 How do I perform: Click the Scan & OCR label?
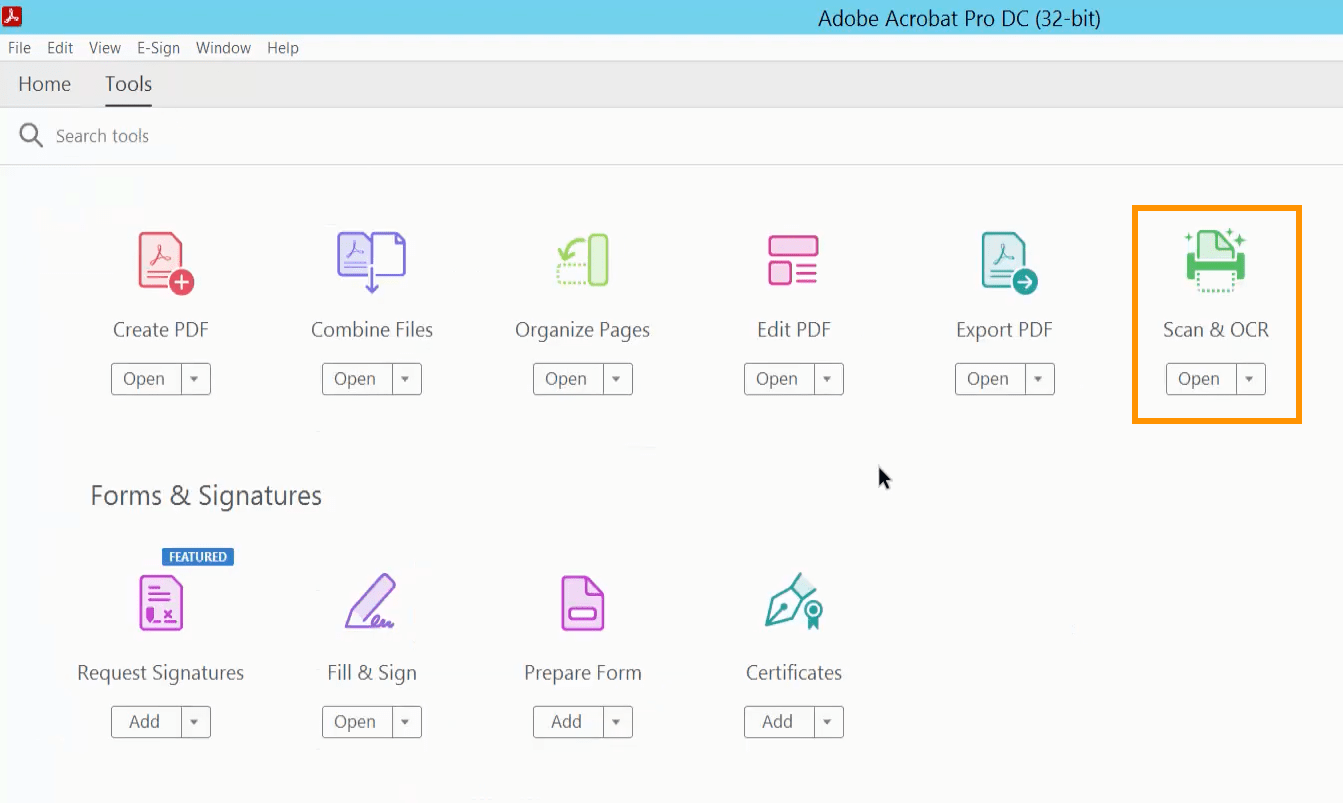1216,330
